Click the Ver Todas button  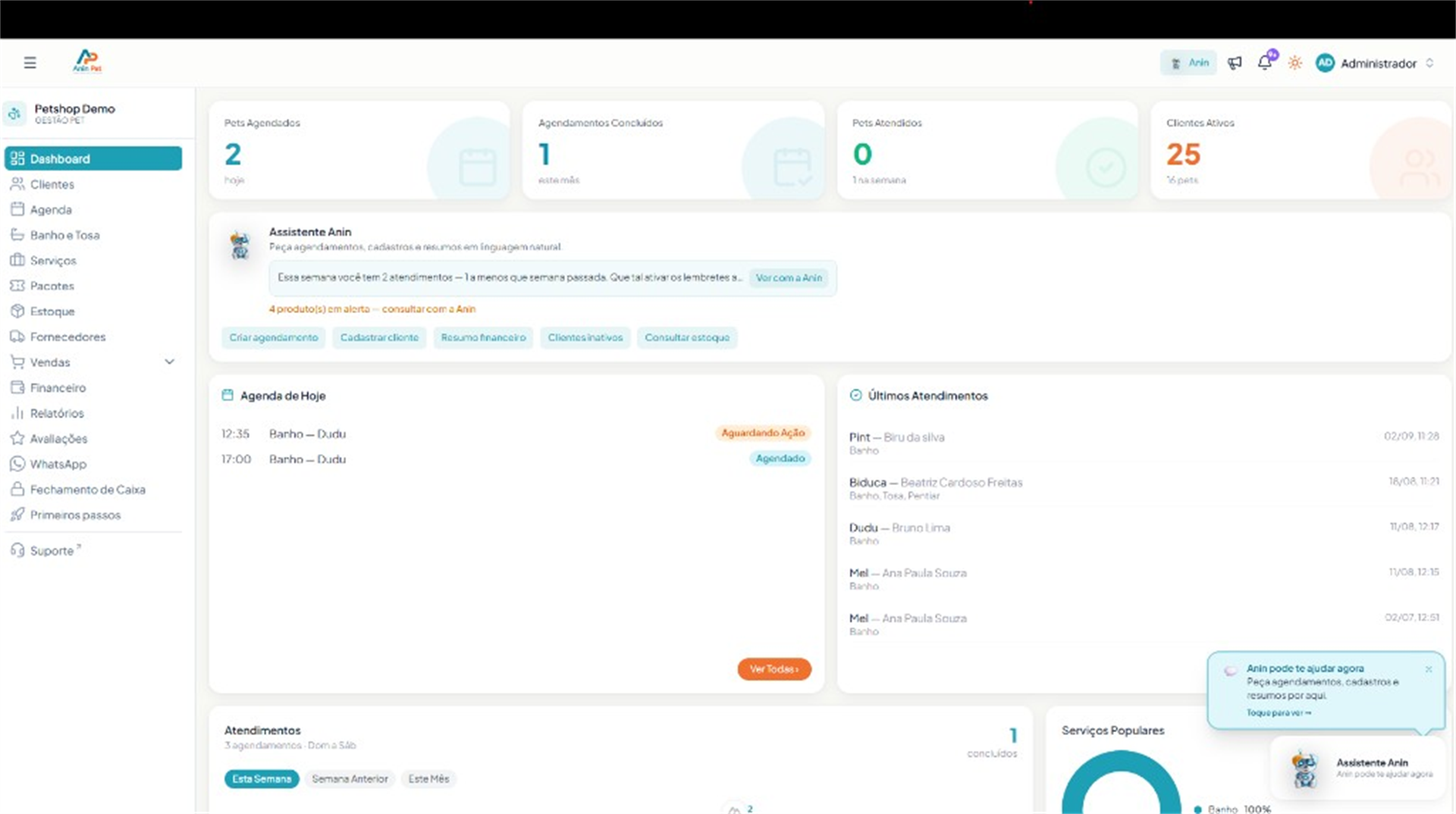click(x=774, y=669)
